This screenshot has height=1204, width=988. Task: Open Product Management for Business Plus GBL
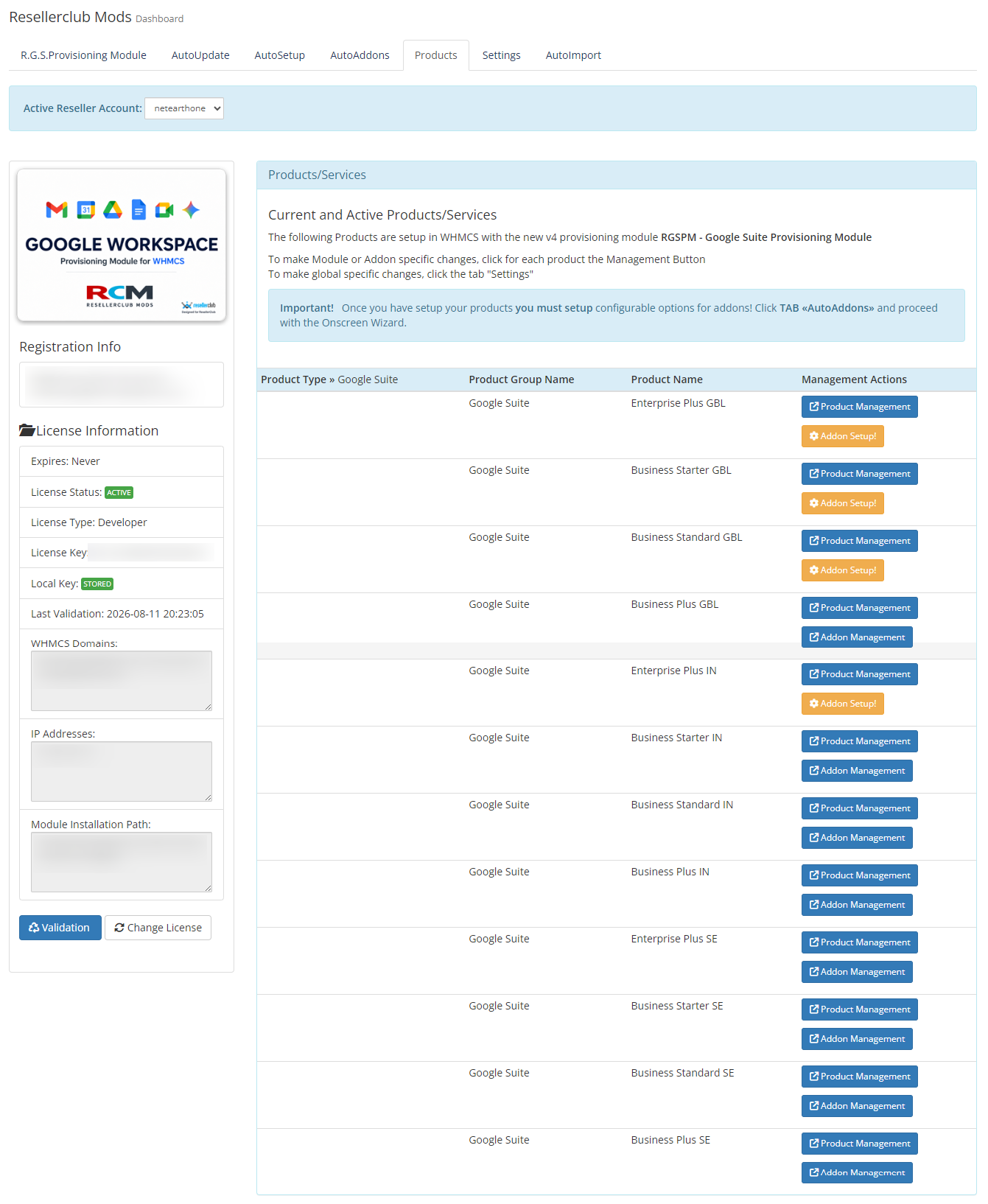(860, 608)
